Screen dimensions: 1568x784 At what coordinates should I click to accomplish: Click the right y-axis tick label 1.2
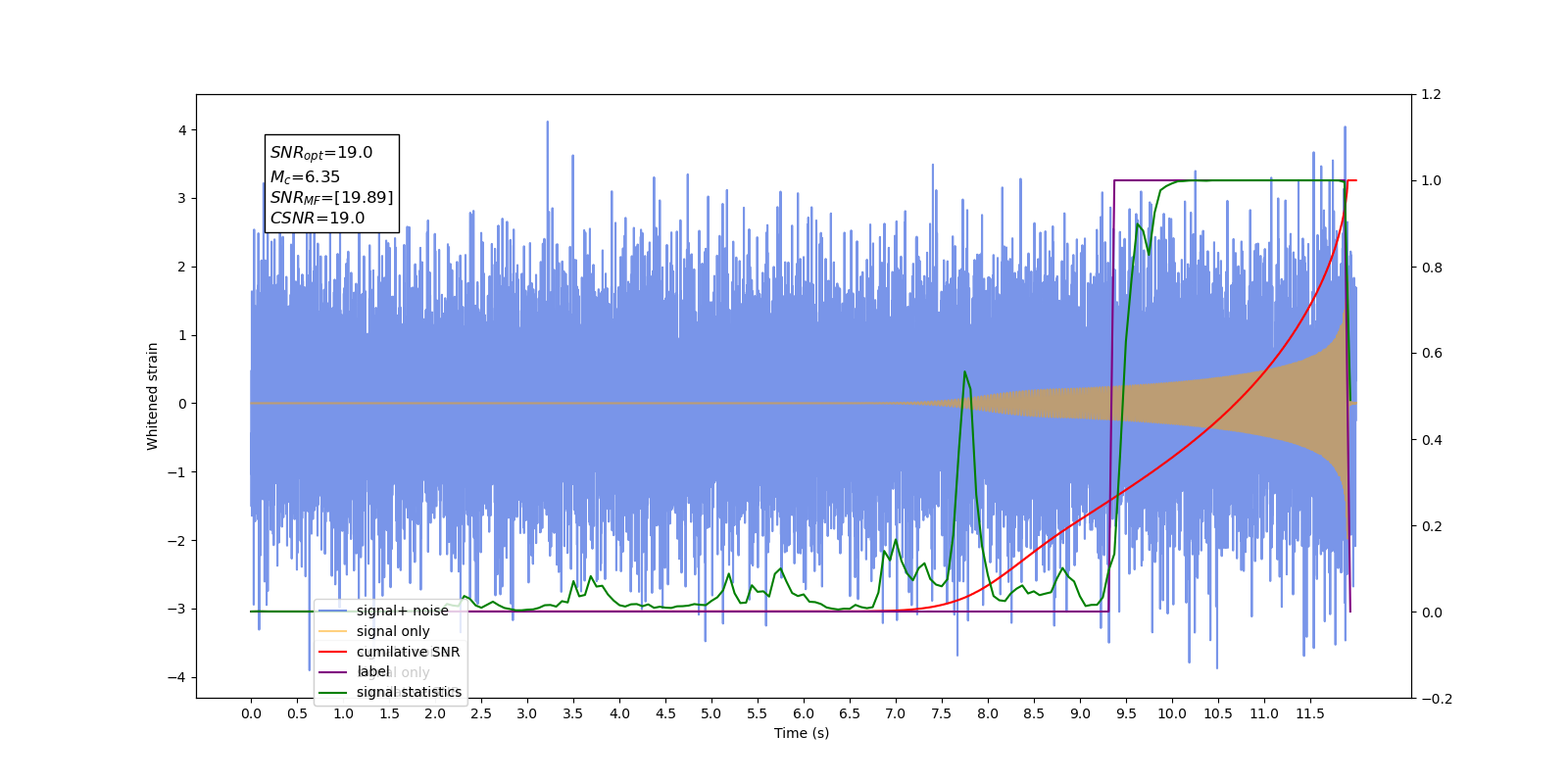click(x=1432, y=95)
